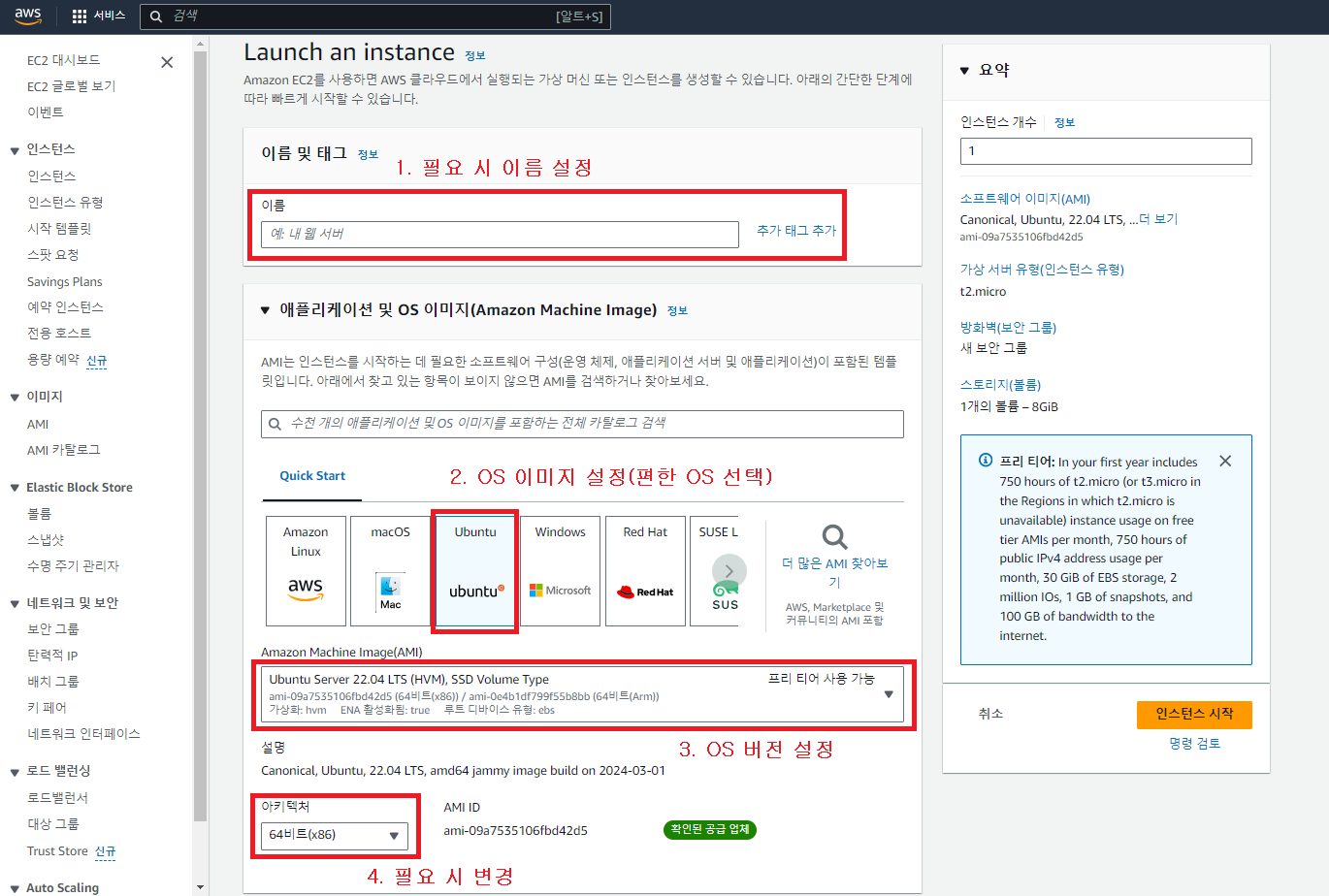Click the 인스턴스 시작 launch button
1329x896 pixels.
pyautogui.click(x=1194, y=714)
